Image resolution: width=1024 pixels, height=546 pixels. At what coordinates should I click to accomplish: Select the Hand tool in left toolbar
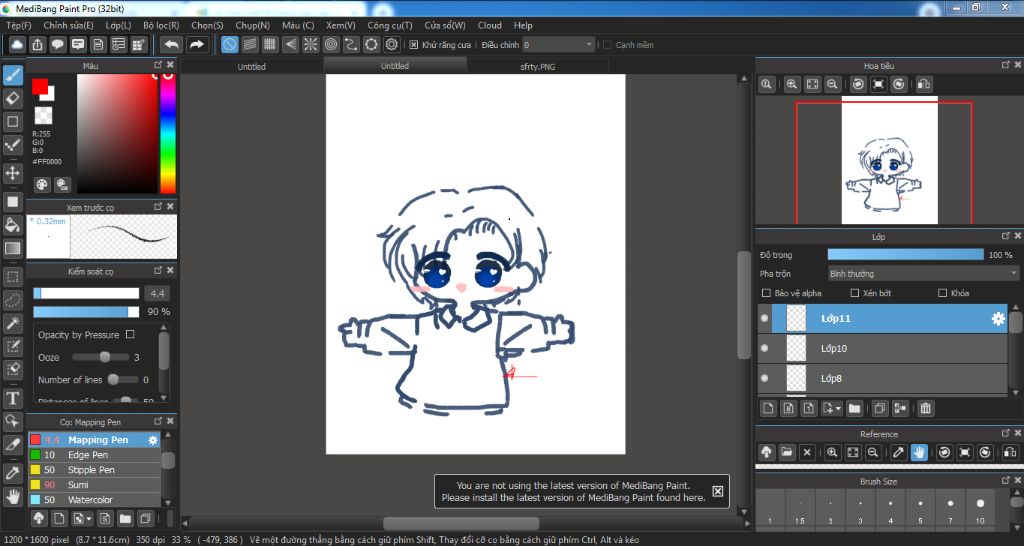click(x=12, y=496)
